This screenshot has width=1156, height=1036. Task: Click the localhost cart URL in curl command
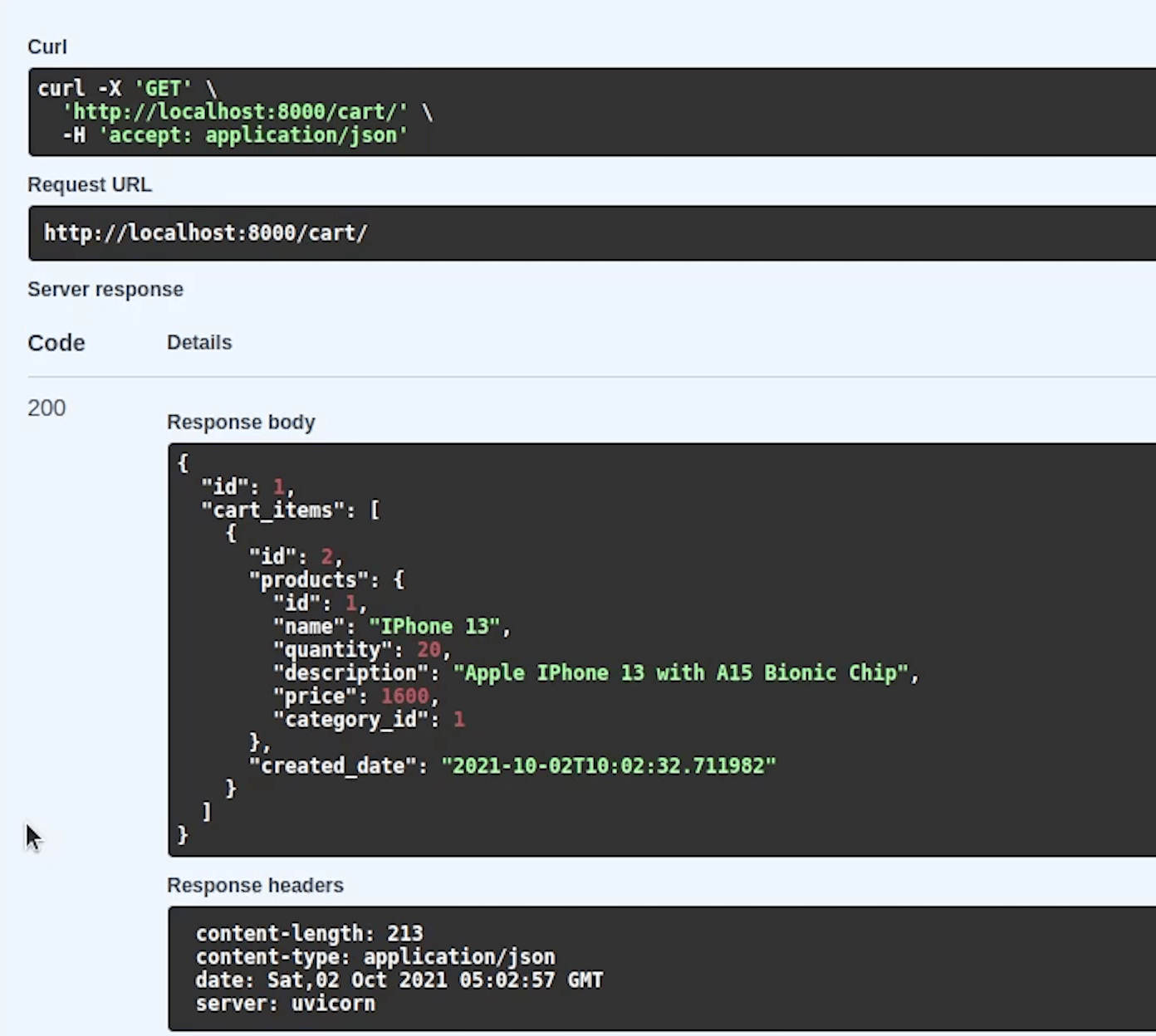pos(235,112)
